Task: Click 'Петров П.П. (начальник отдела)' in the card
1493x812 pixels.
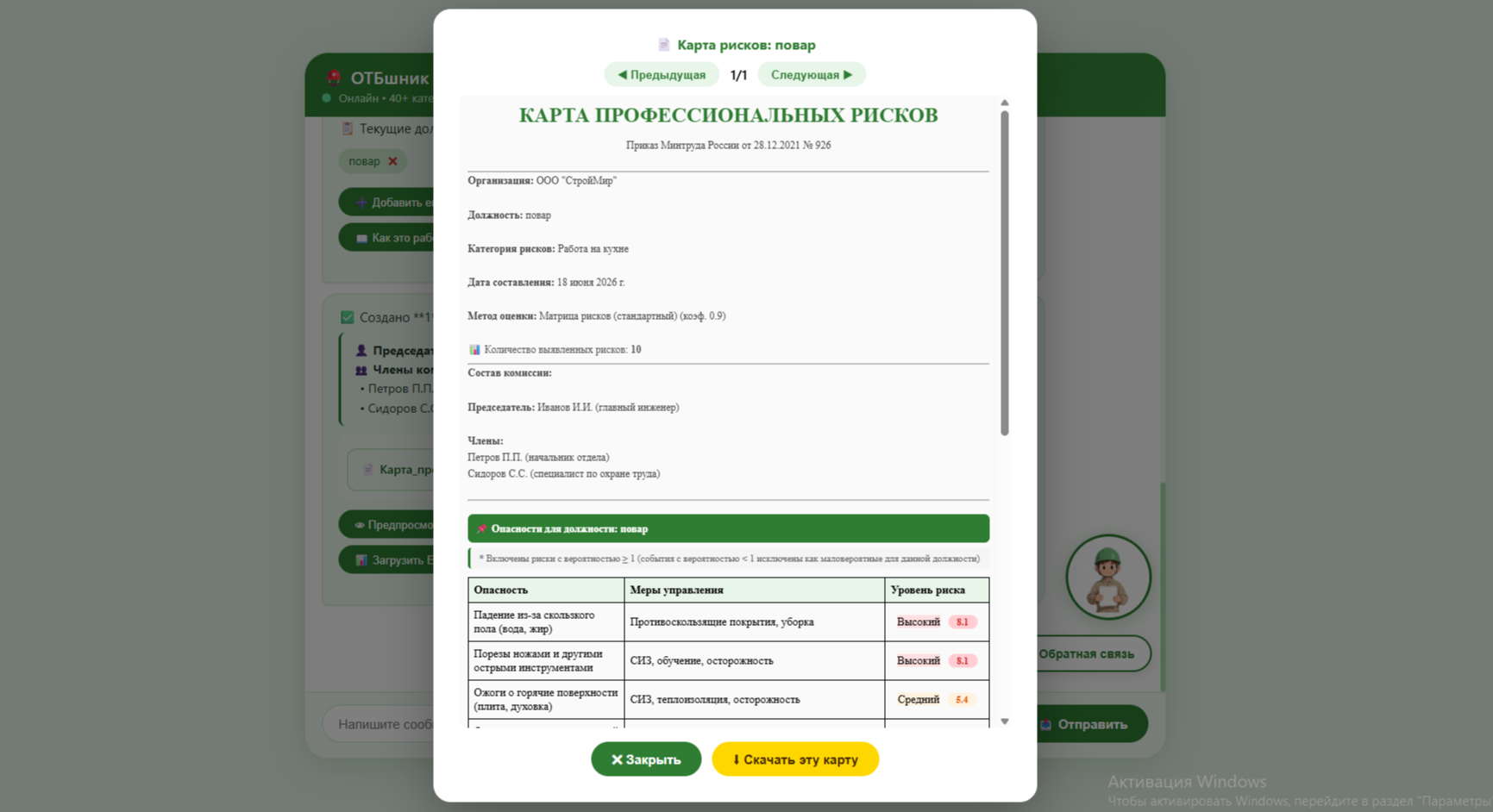Action: click(x=538, y=457)
